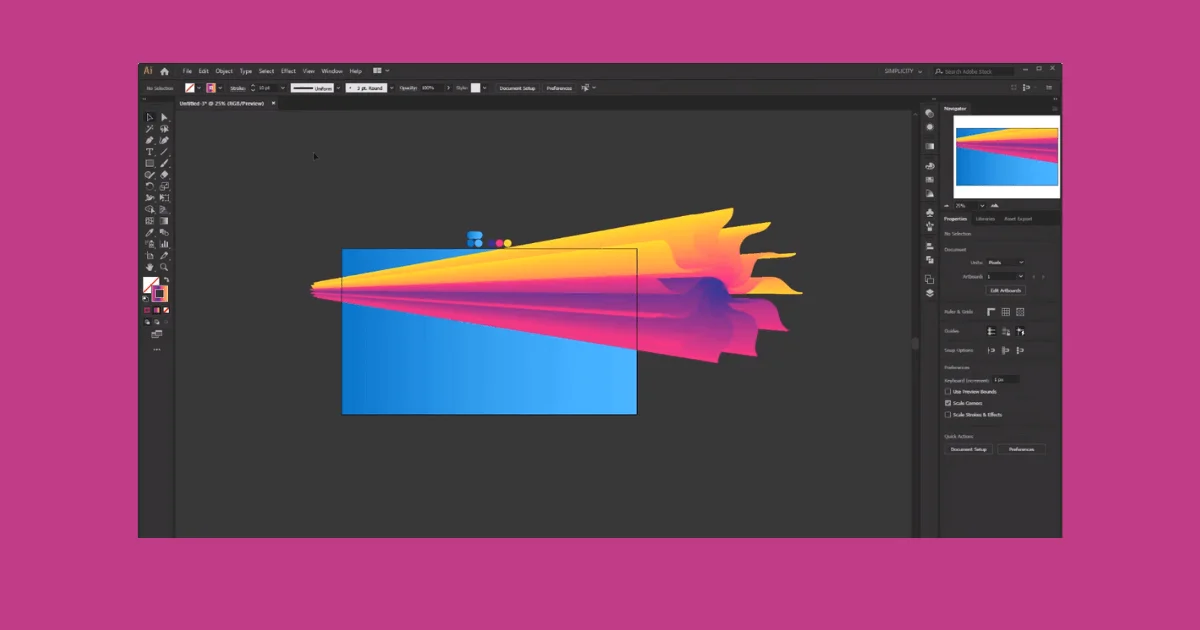
Task: Disable the Scale Corners checkbox
Action: (947, 403)
